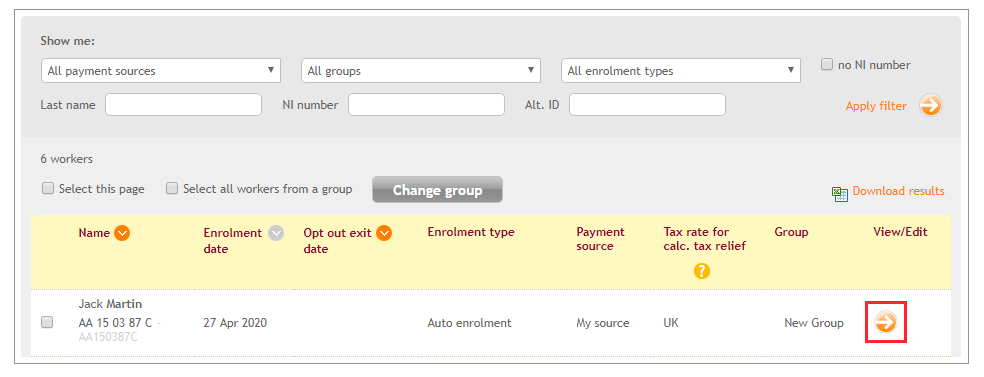Open Jack Martin's View/Edit arrow icon
This screenshot has width=984, height=377.
[x=885, y=322]
